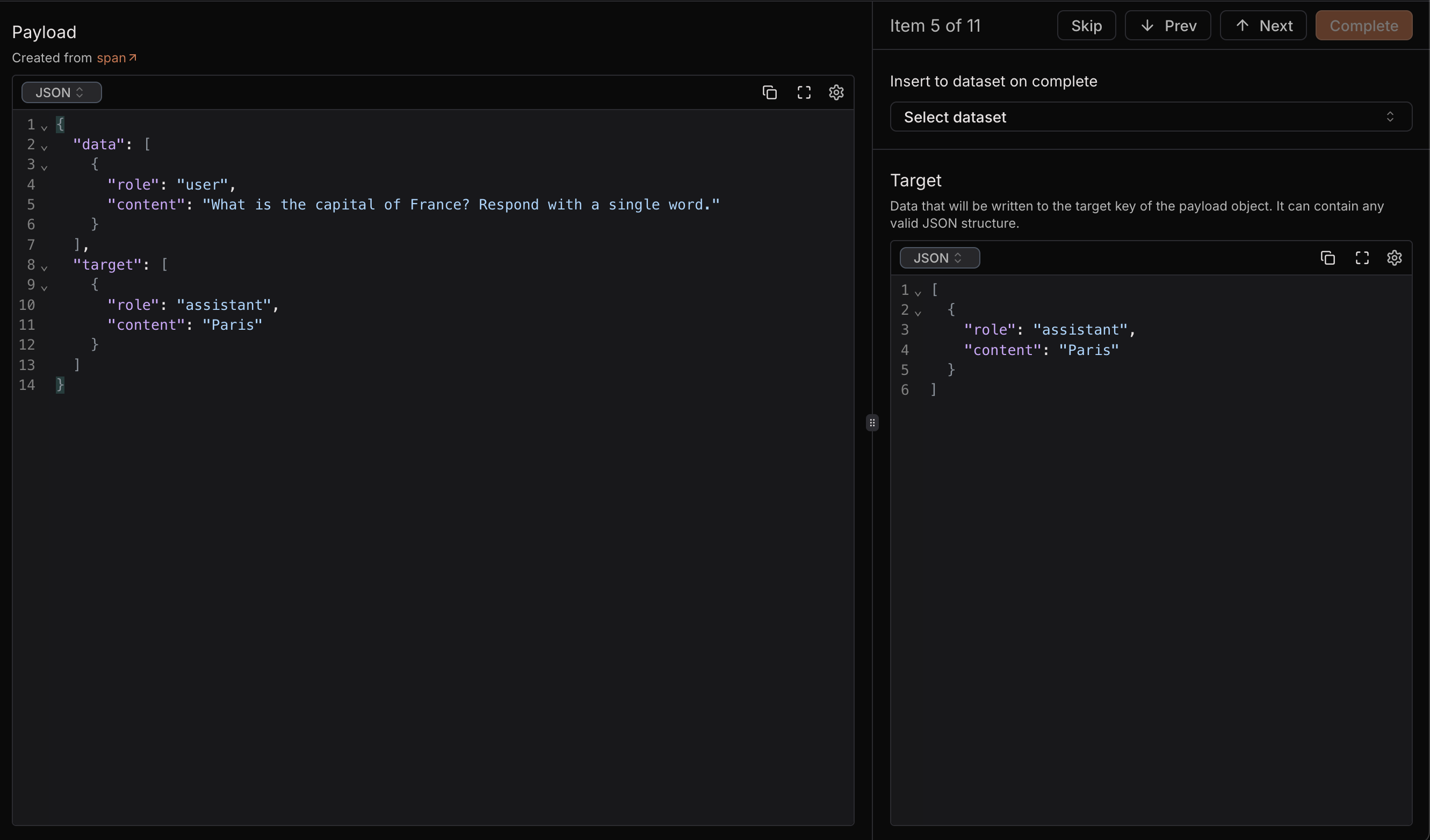Click inside the Target "Paris" content line
This screenshot has height=840, width=1430.
pyautogui.click(x=1088, y=350)
